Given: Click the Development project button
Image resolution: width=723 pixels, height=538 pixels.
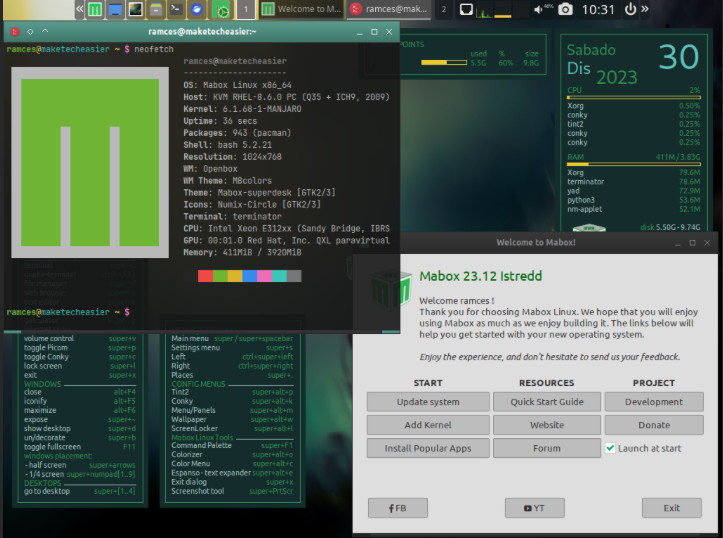Looking at the screenshot, I should 654,402.
